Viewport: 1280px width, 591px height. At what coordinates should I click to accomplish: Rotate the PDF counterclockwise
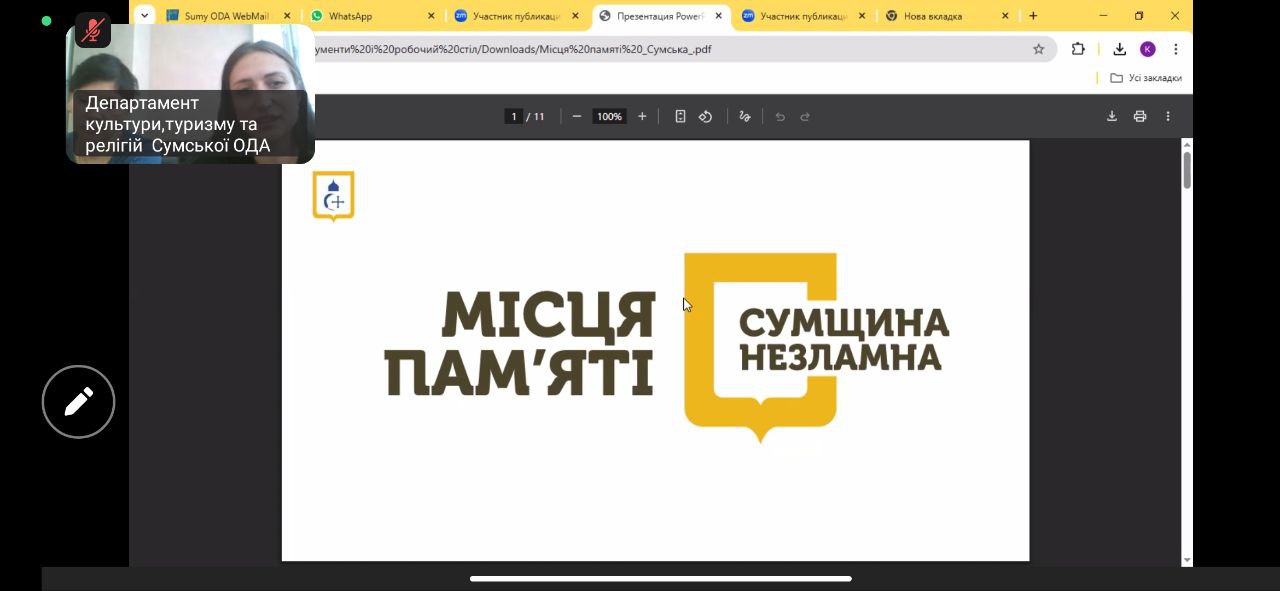coord(705,116)
